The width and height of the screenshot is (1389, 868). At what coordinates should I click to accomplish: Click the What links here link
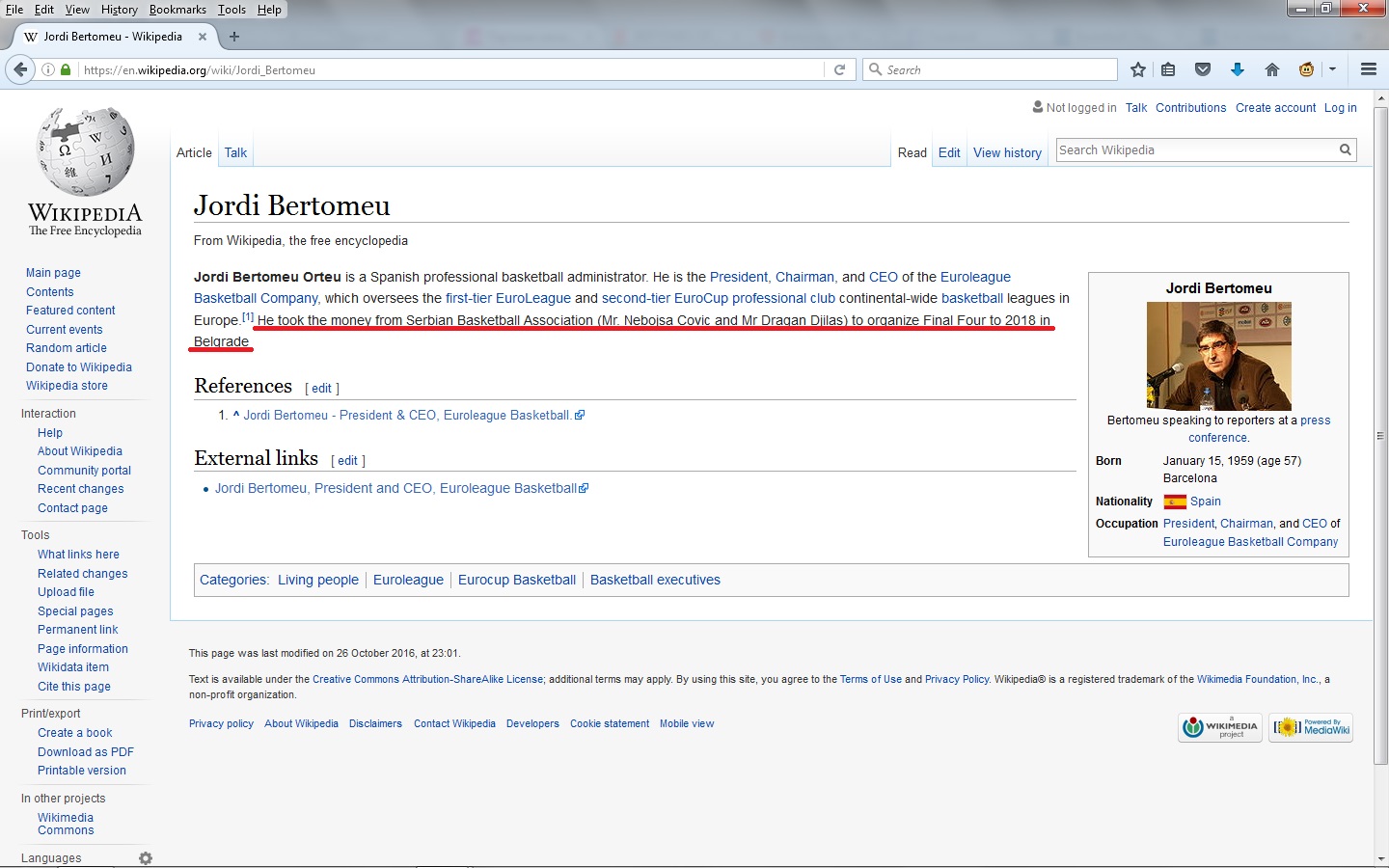(78, 555)
